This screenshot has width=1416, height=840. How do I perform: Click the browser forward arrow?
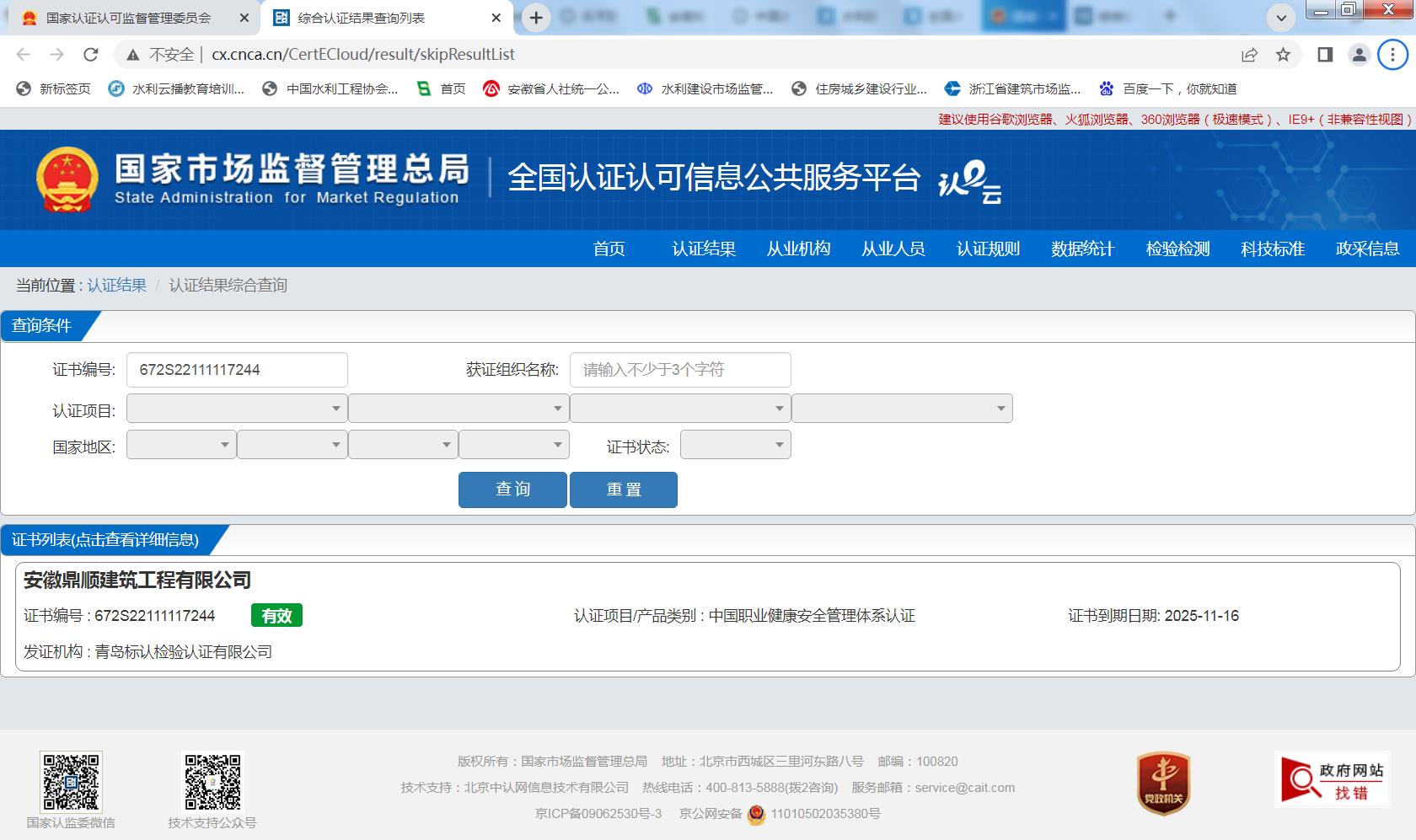point(56,55)
